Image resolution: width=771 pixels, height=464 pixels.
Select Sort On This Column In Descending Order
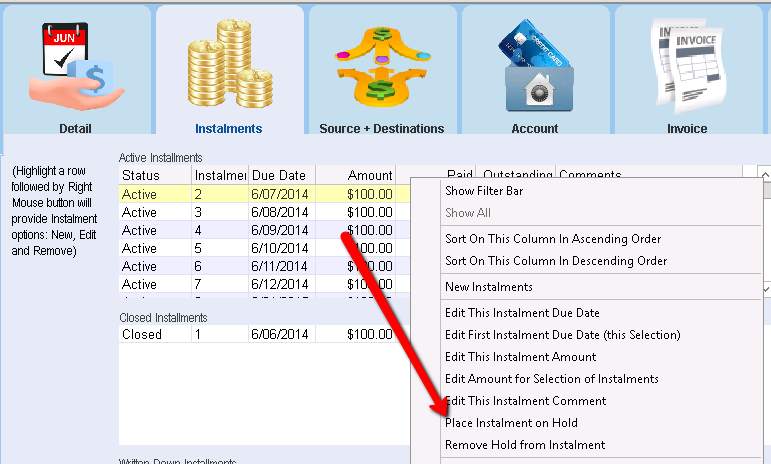[556, 261]
